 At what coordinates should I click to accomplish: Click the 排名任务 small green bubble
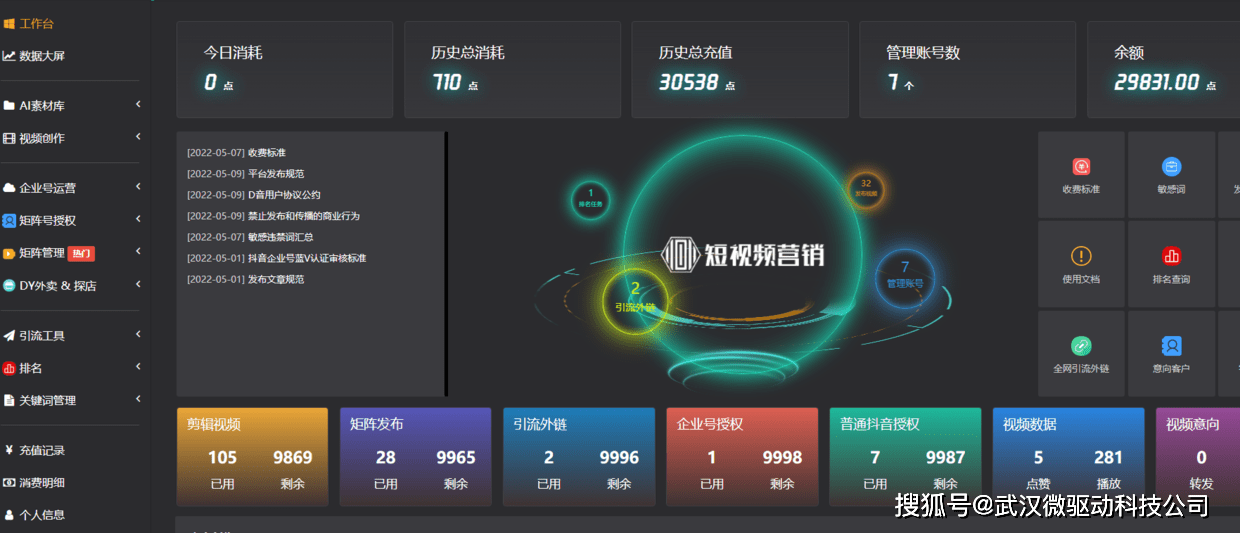(590, 198)
